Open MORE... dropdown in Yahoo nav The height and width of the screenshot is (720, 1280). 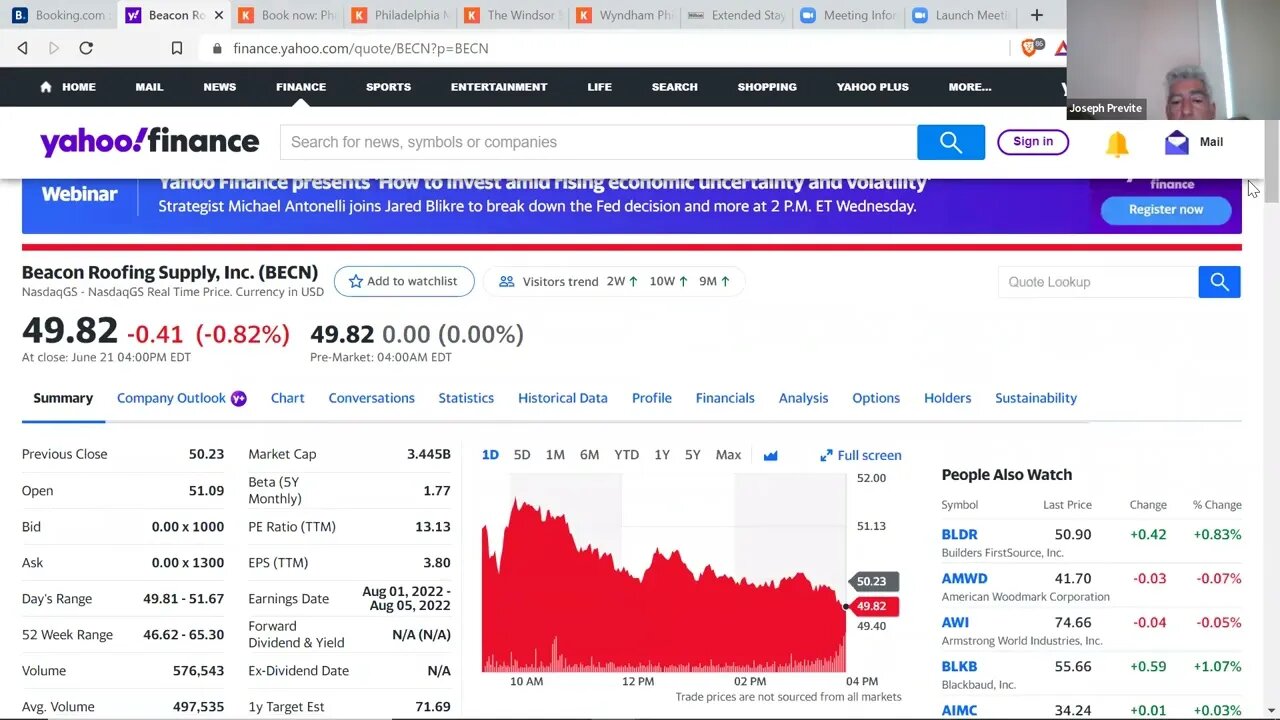point(970,87)
